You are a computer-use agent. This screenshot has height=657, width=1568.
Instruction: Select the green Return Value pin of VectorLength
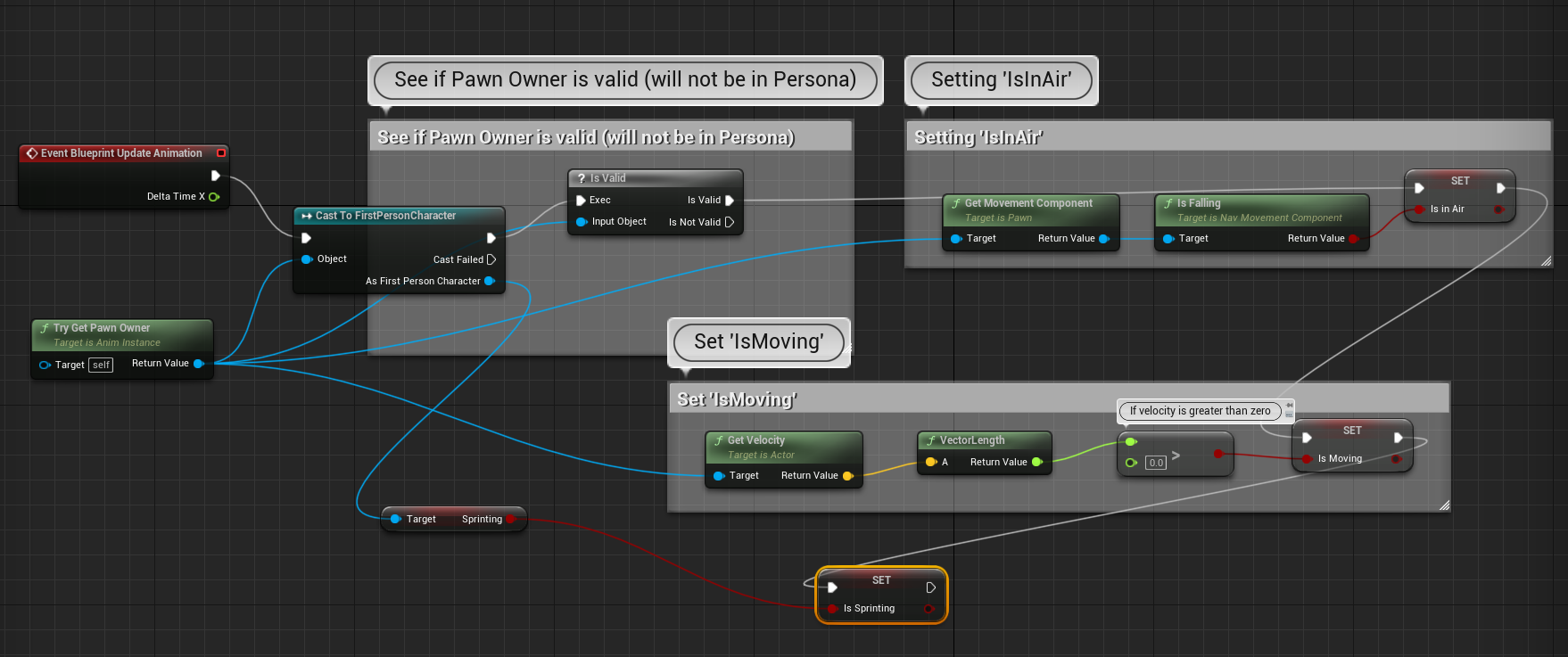1036,462
